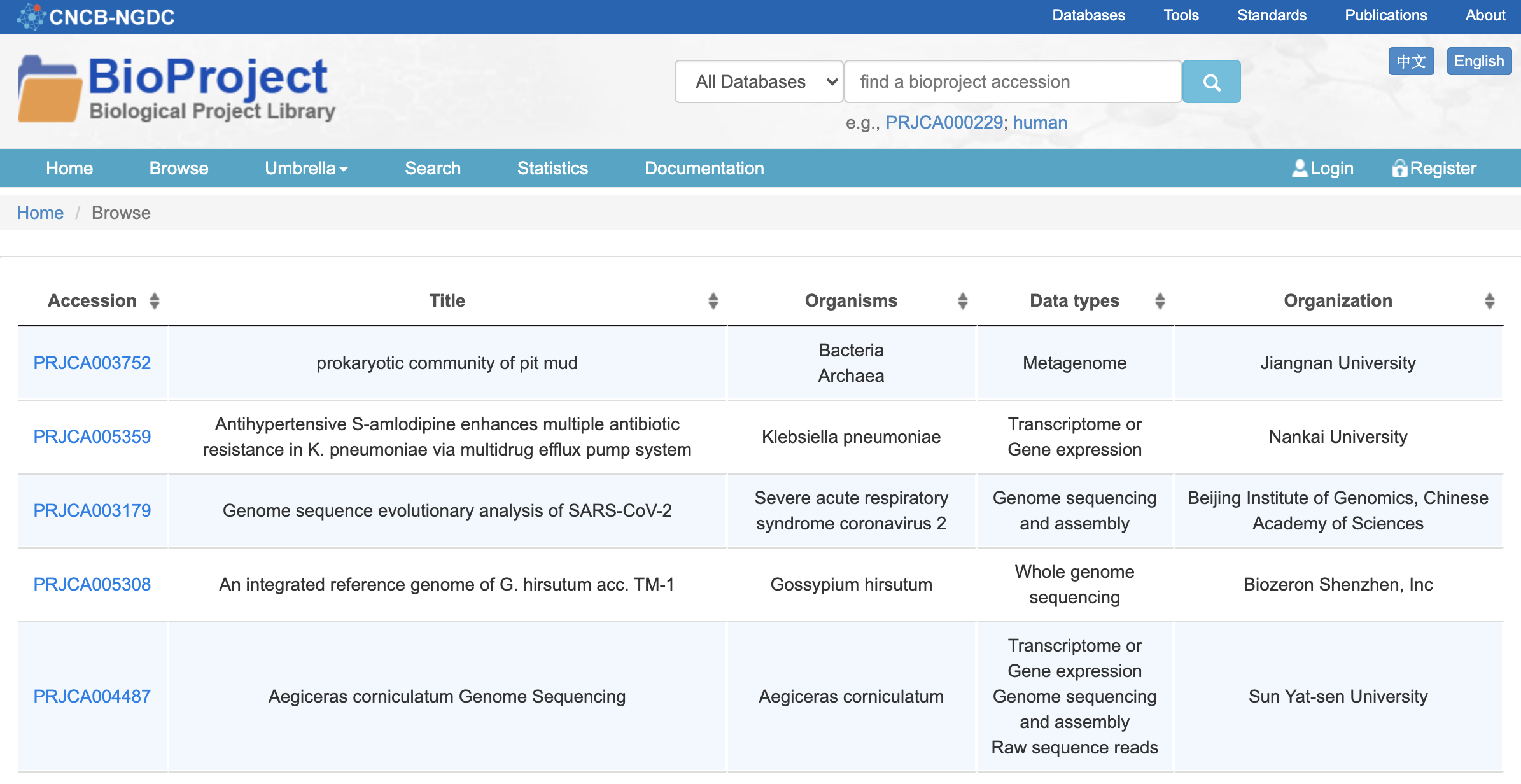Click 'Biozeron Shenzhen, Inc' organization cell

point(1338,584)
